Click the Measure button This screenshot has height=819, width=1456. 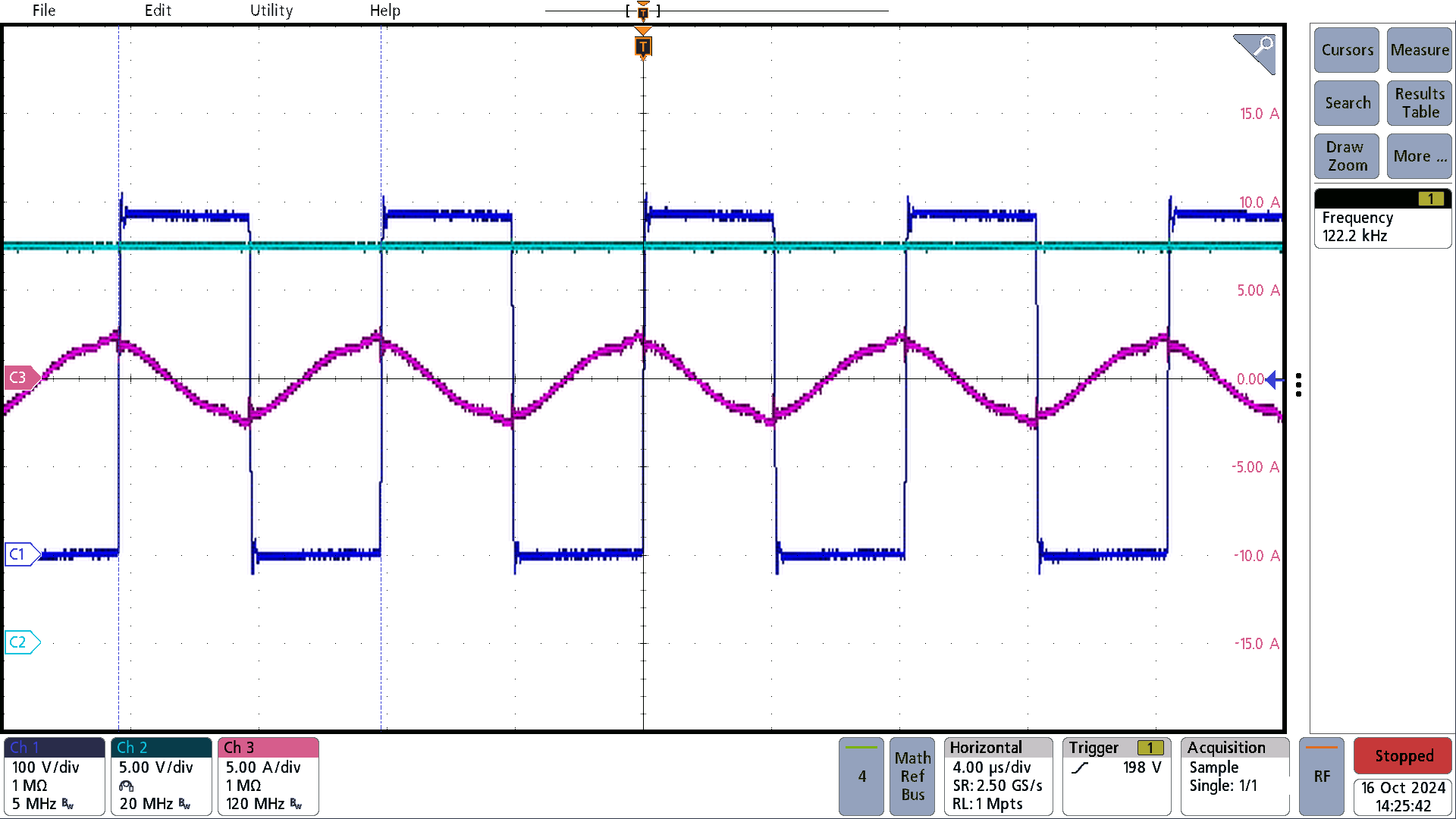tap(1419, 50)
